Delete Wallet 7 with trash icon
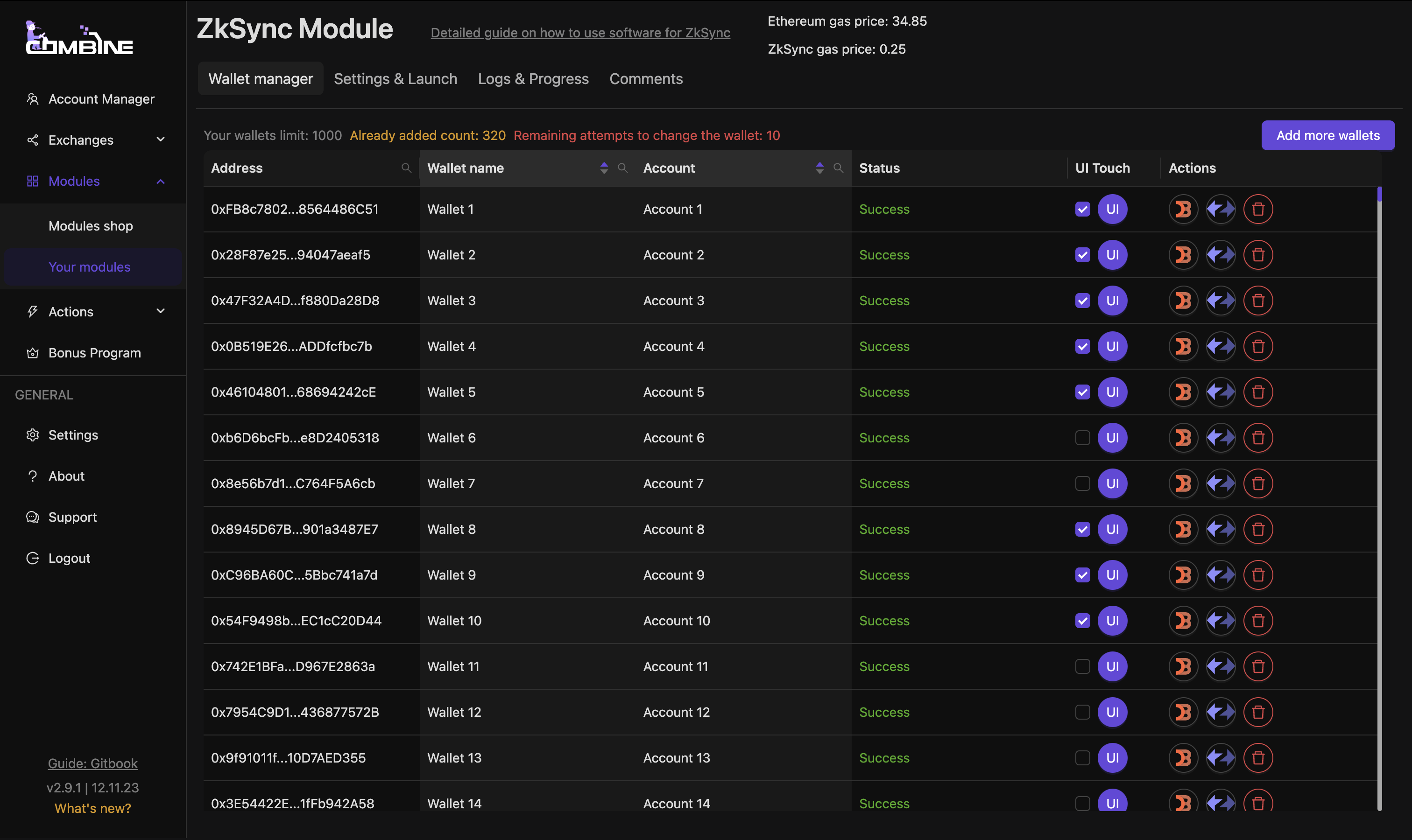The width and height of the screenshot is (1412, 840). coord(1258,483)
